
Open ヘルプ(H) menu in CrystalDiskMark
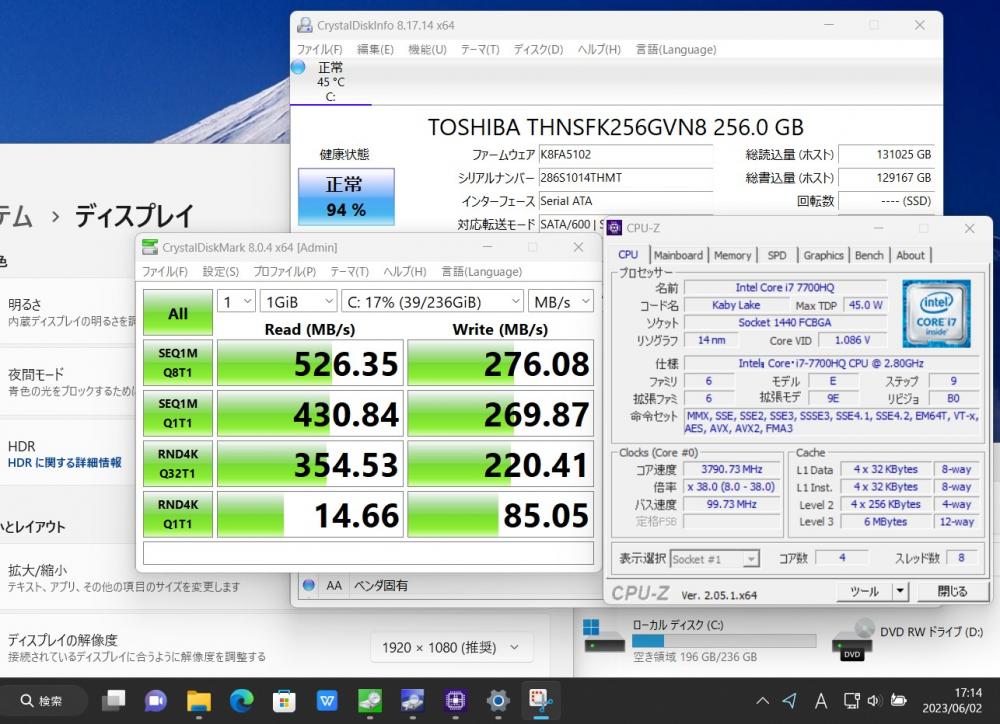pos(405,272)
